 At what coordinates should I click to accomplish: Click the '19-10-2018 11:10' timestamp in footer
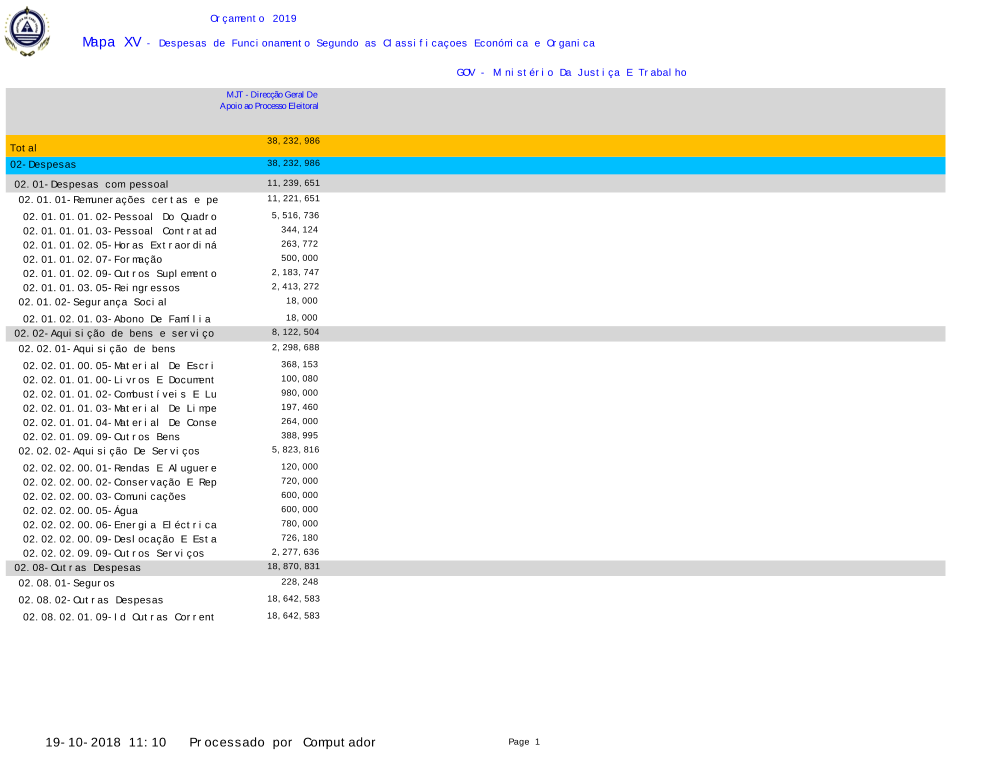click(x=106, y=742)
